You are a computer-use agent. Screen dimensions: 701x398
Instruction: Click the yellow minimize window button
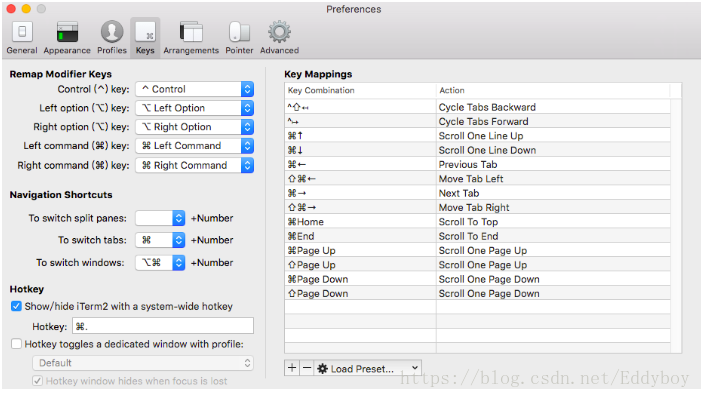(x=26, y=9)
